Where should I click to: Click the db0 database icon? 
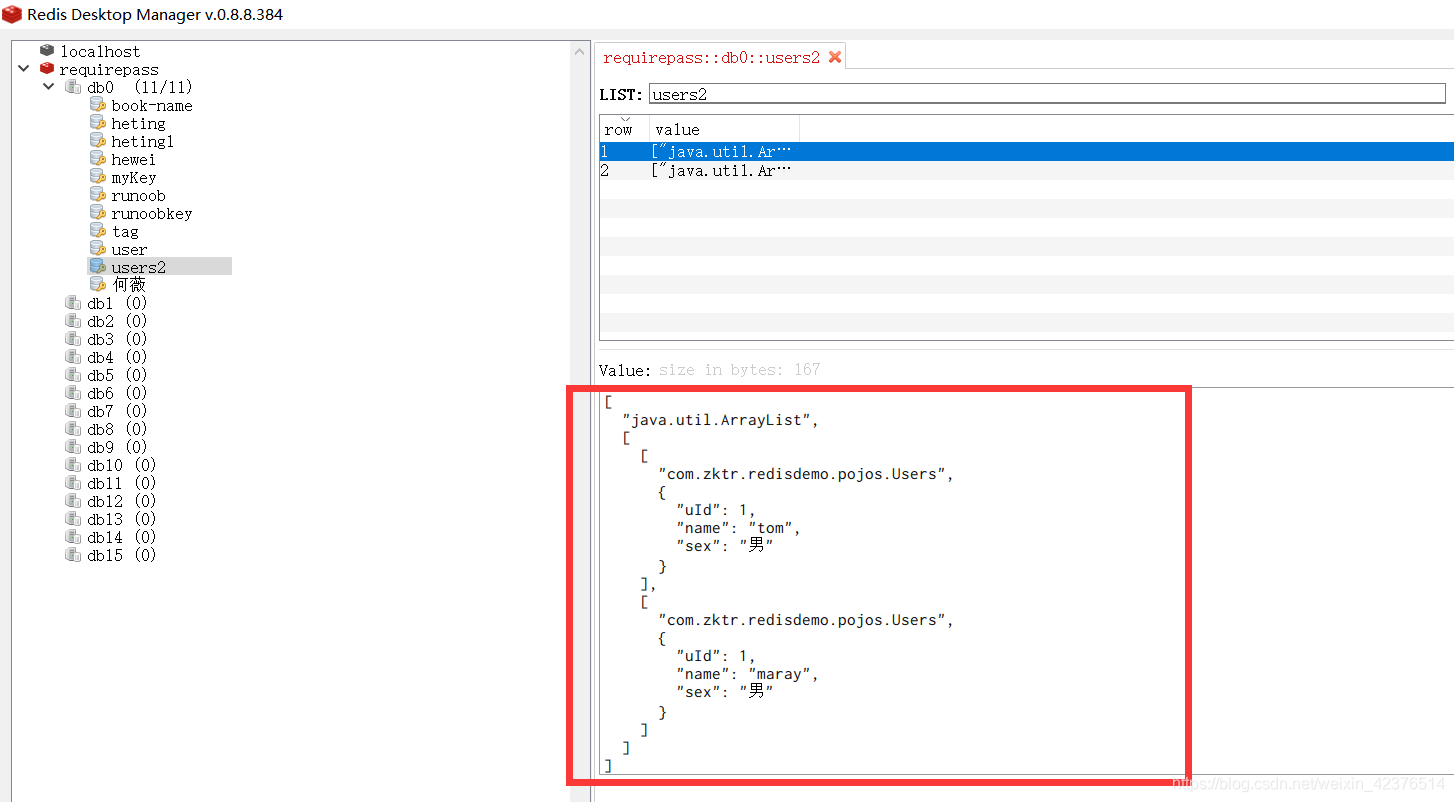(72, 87)
